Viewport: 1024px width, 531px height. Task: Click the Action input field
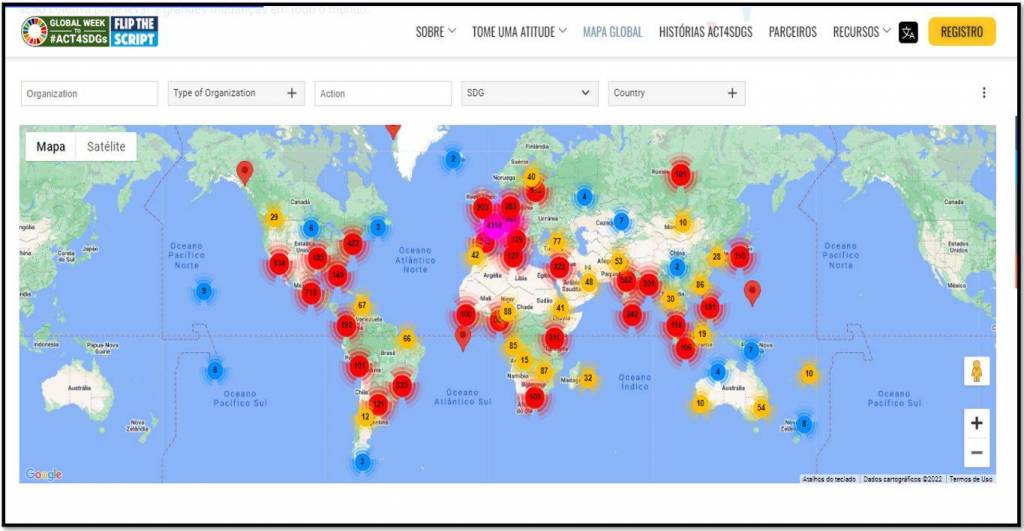tap(382, 94)
